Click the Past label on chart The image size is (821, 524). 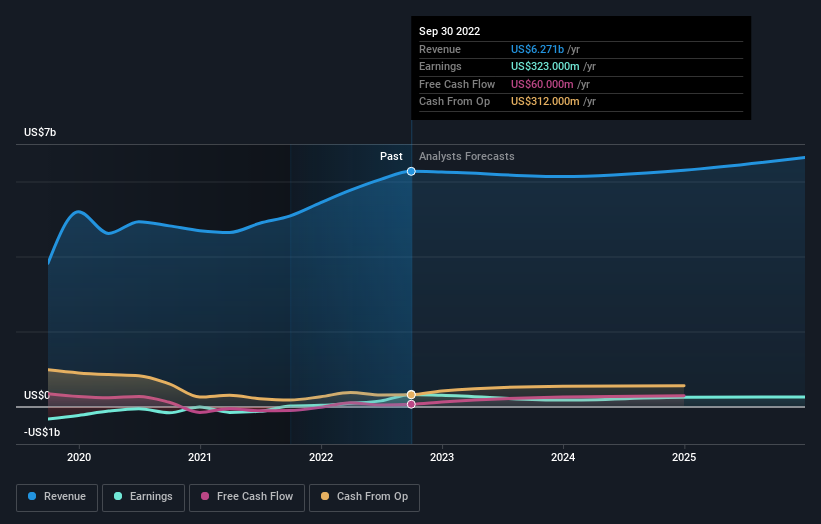[391, 156]
